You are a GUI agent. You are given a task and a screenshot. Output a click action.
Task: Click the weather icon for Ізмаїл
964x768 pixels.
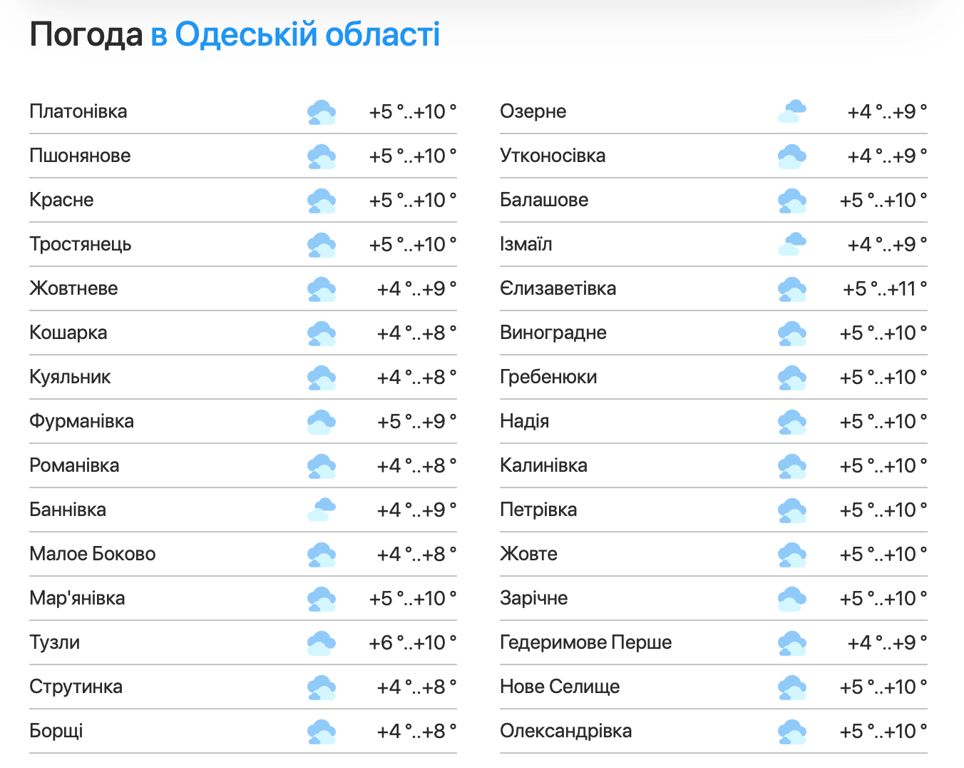(791, 245)
